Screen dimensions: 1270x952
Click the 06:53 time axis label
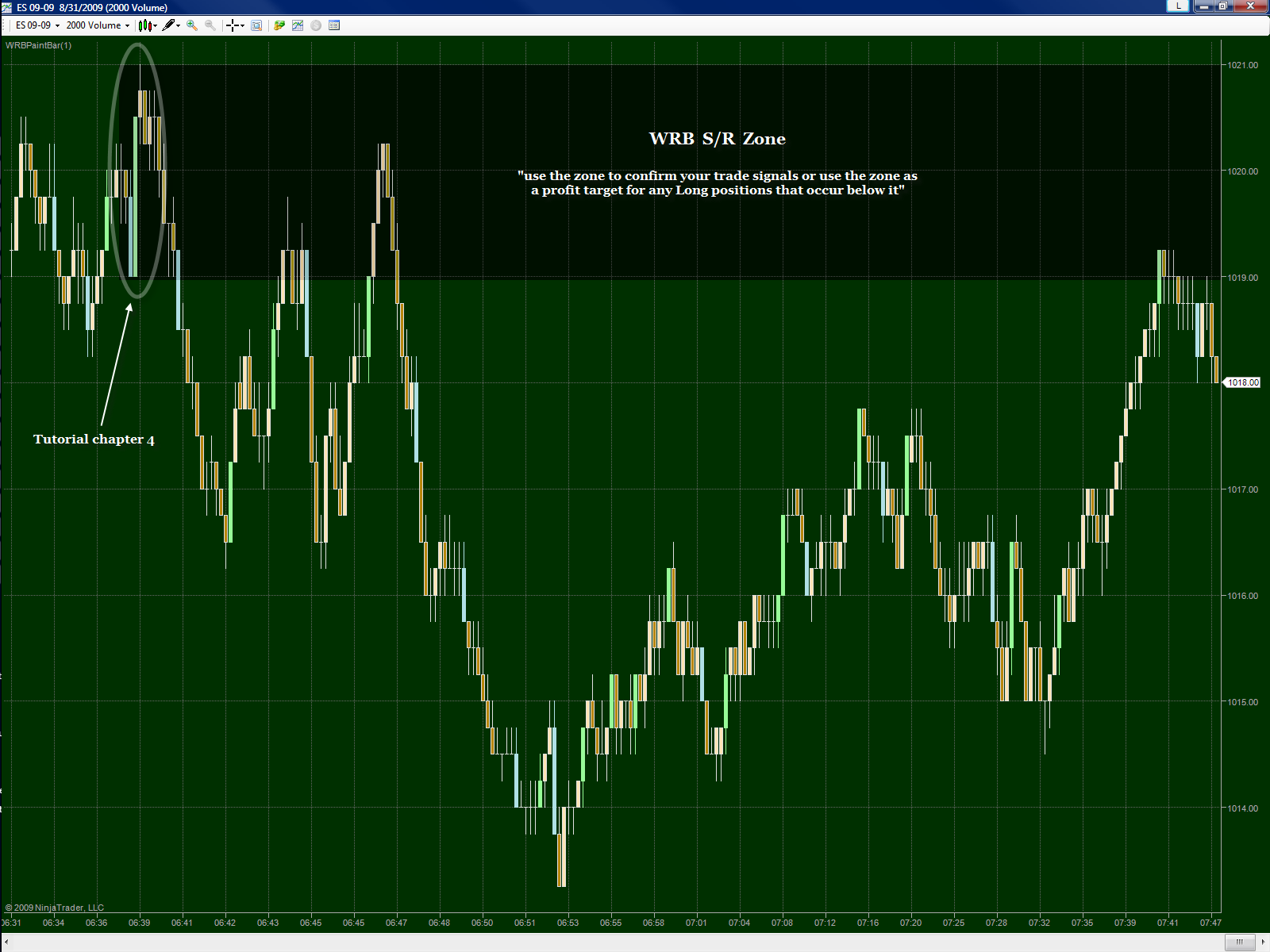[568, 923]
